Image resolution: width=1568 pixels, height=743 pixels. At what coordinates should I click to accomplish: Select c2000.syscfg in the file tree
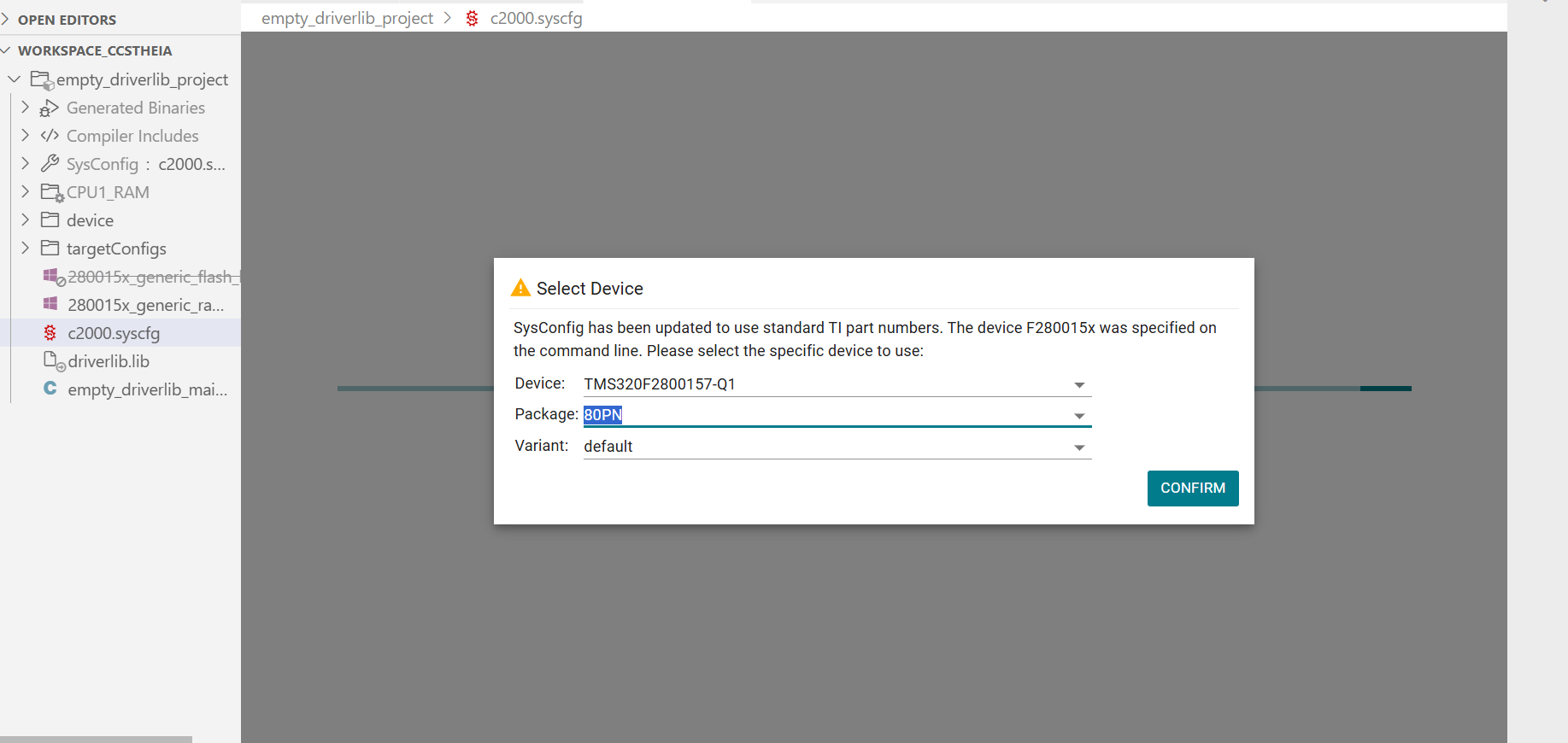click(x=114, y=333)
